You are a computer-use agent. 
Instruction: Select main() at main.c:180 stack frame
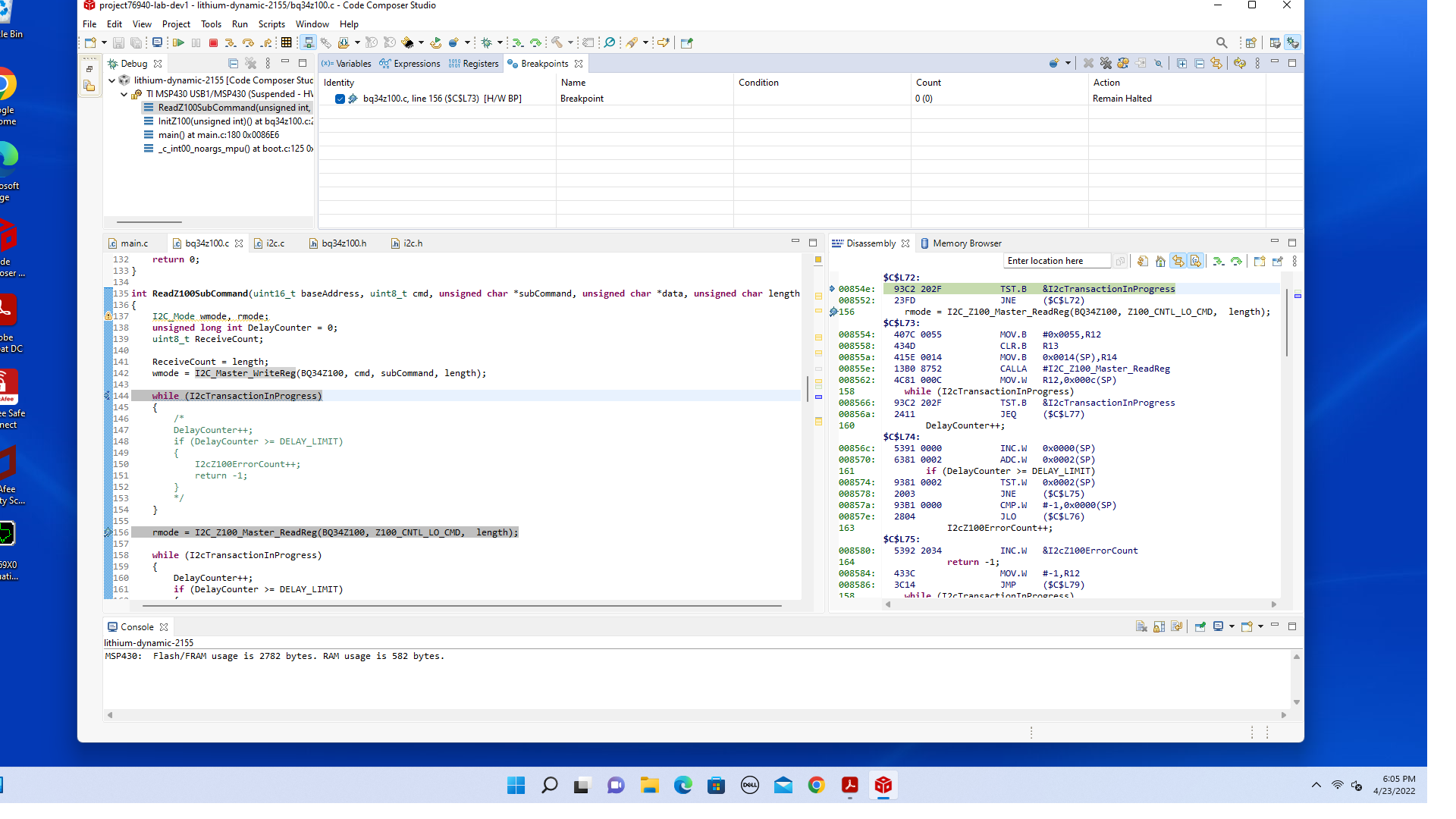point(218,135)
